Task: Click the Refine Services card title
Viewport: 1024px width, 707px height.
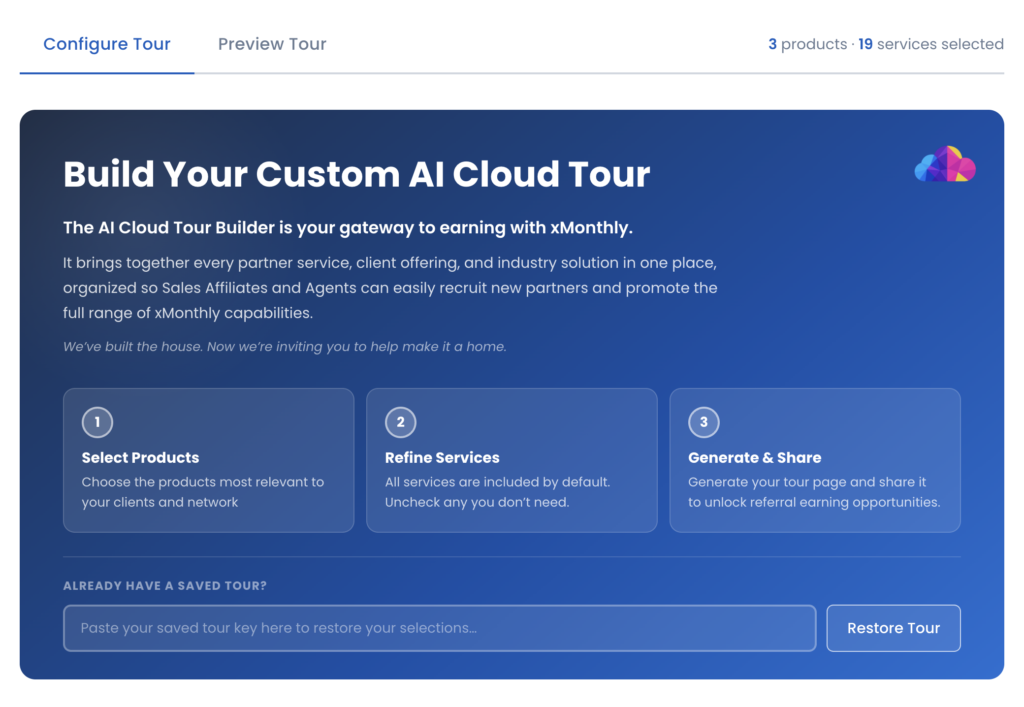Action: pyautogui.click(x=442, y=458)
